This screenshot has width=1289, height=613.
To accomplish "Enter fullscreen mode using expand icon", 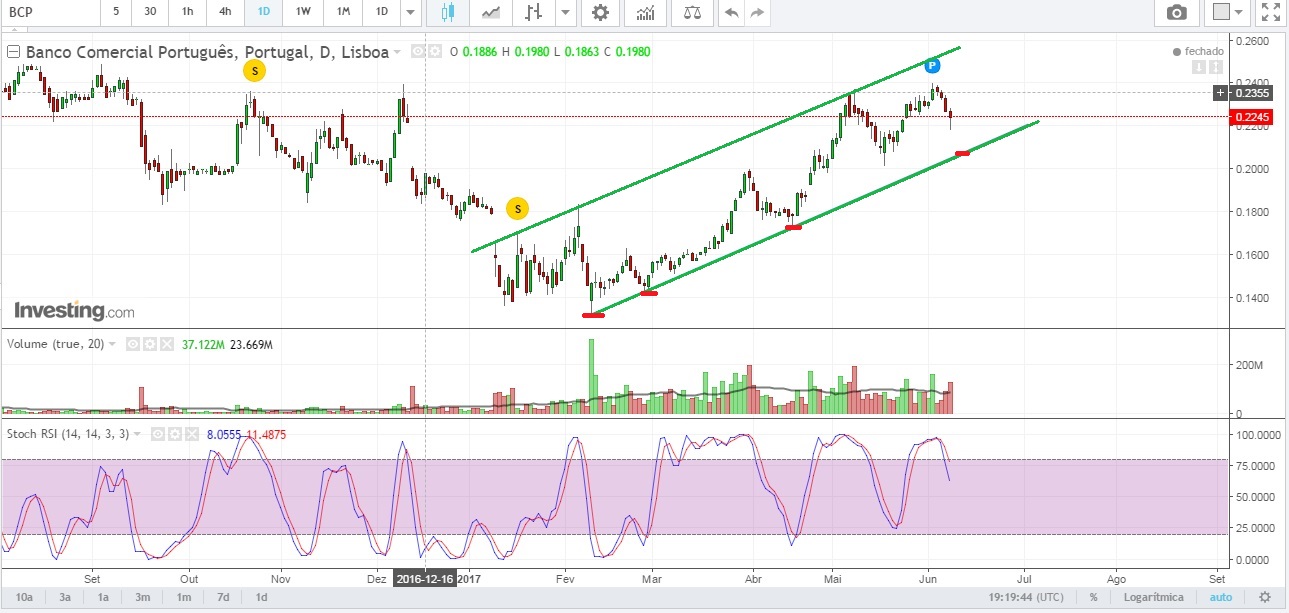I will (1270, 12).
